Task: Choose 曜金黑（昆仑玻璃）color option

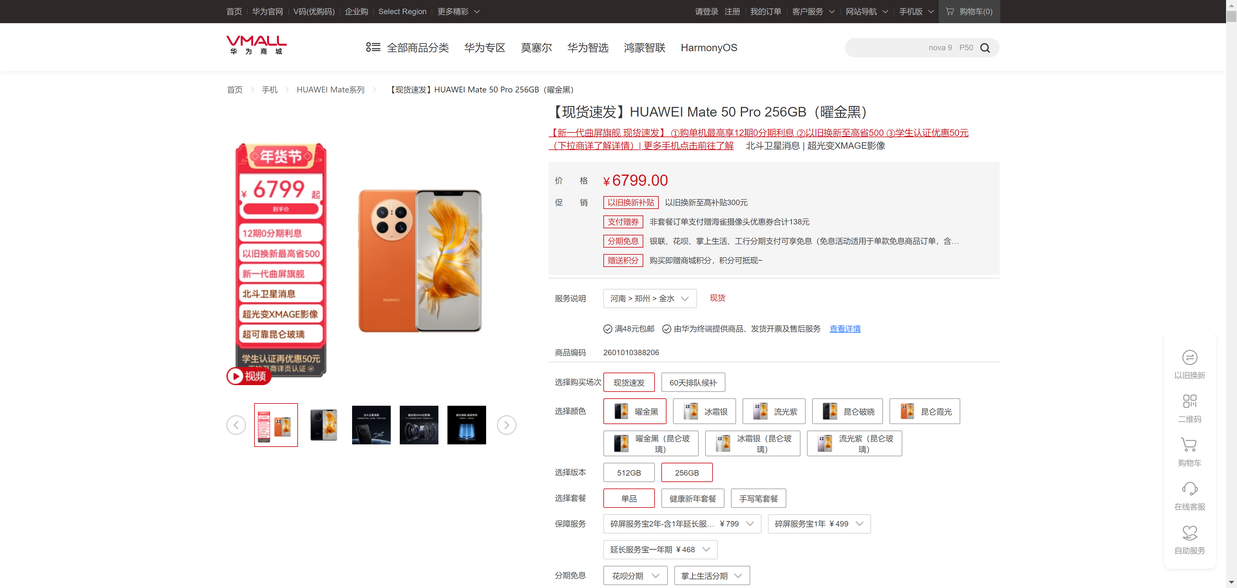Action: [651, 443]
